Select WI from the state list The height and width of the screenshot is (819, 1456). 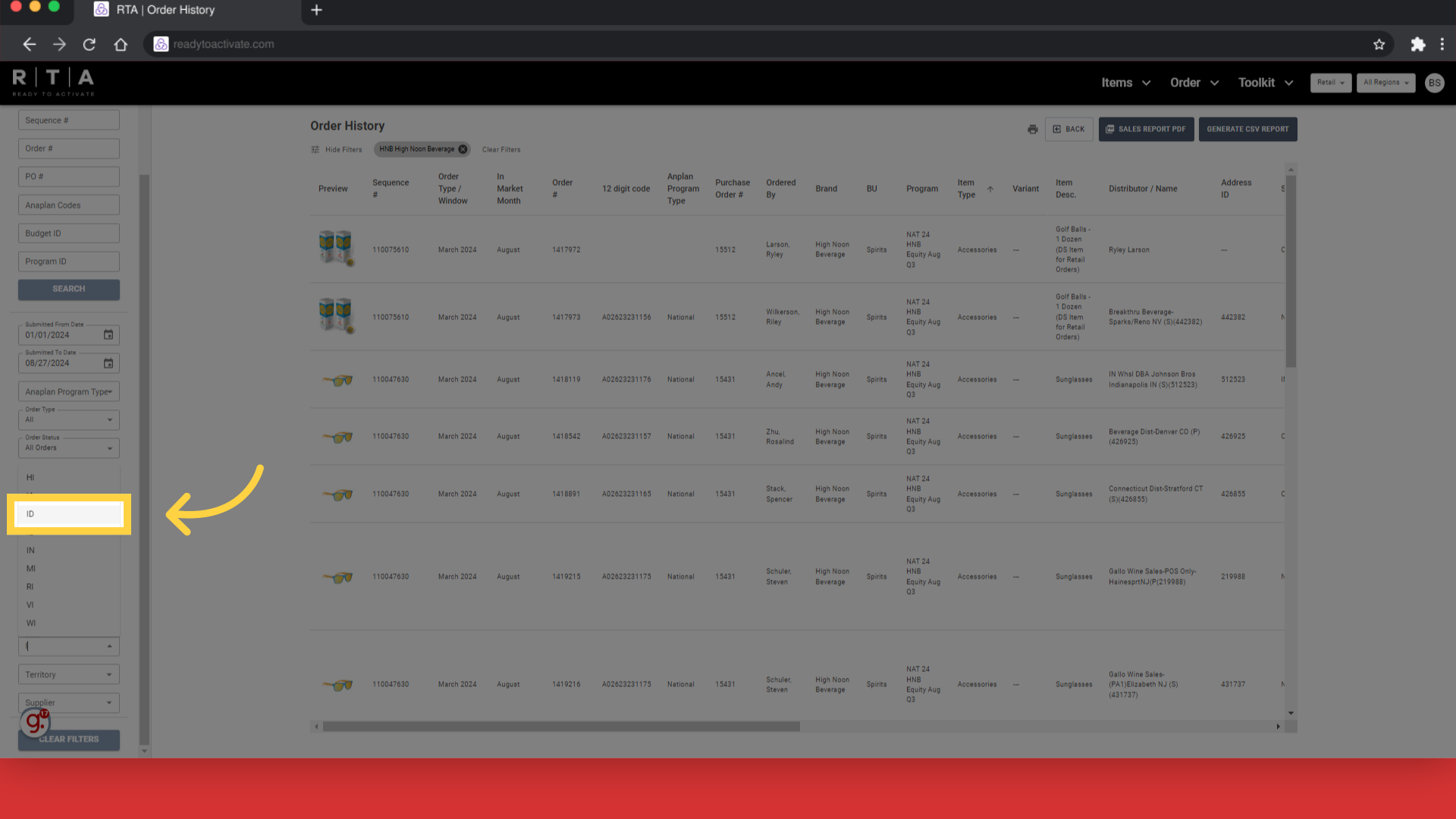coord(69,623)
